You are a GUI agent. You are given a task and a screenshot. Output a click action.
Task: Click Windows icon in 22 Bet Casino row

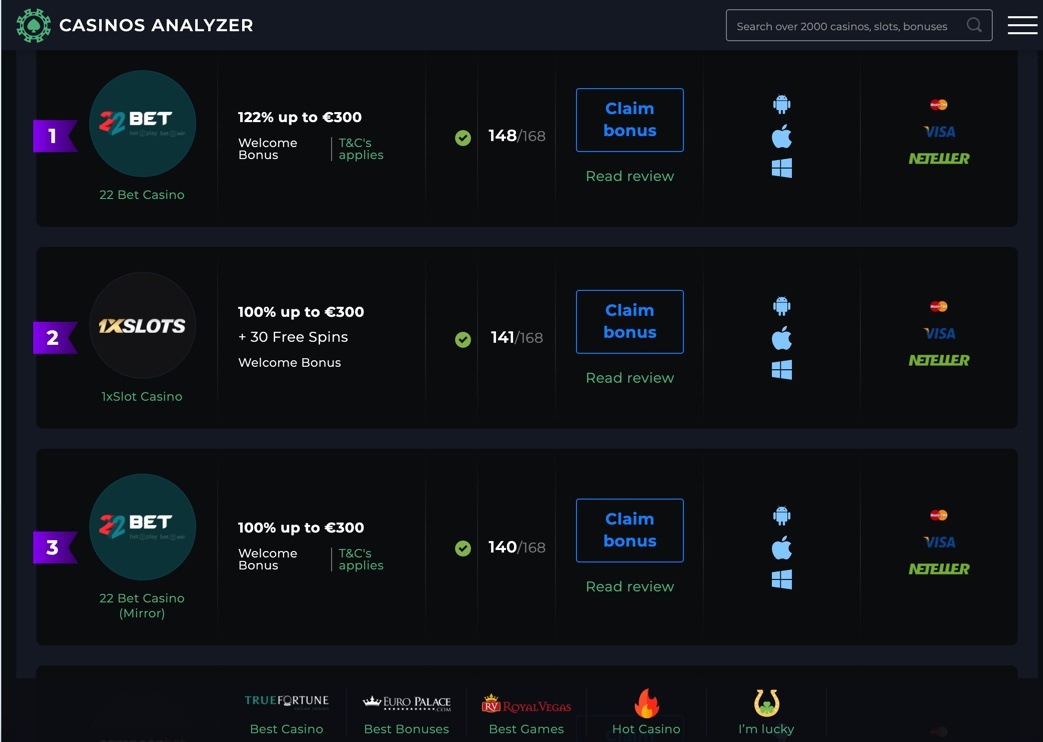point(782,168)
